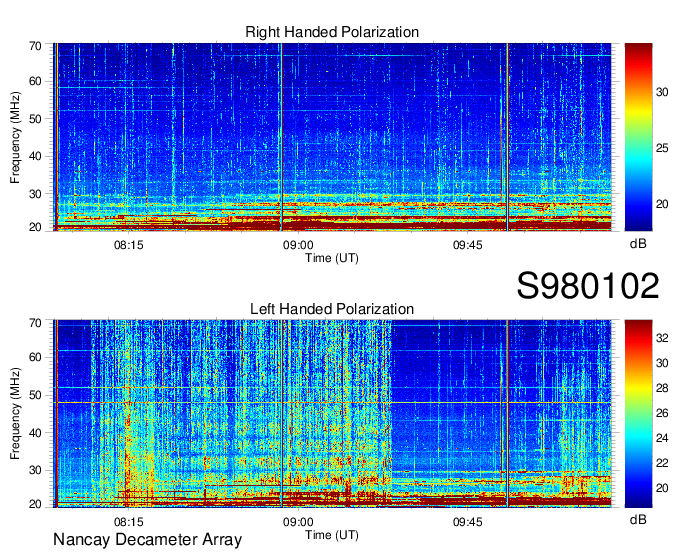The height and width of the screenshot is (552, 680).
Task: Click the 'Time (UT)' label under bottom plot
Action: pos(332,535)
